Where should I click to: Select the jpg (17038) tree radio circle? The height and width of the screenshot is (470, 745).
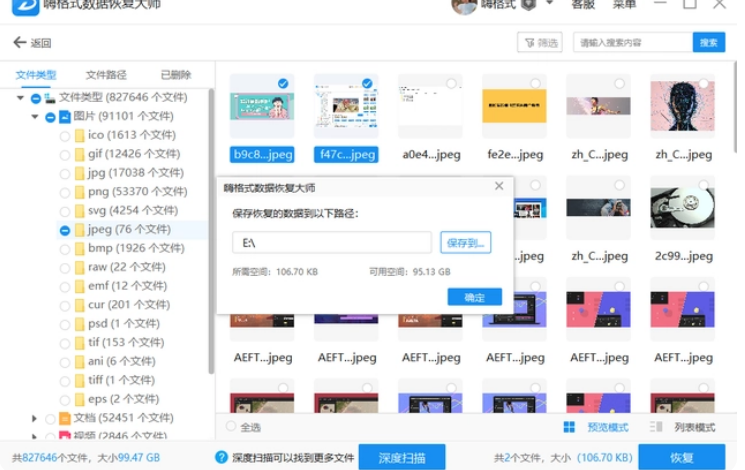(65, 174)
